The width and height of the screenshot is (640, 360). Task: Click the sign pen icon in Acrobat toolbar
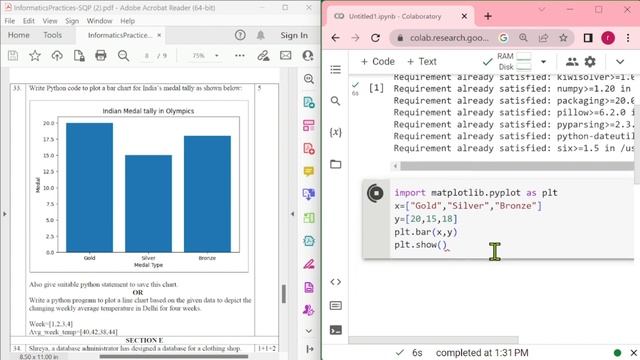[263, 56]
